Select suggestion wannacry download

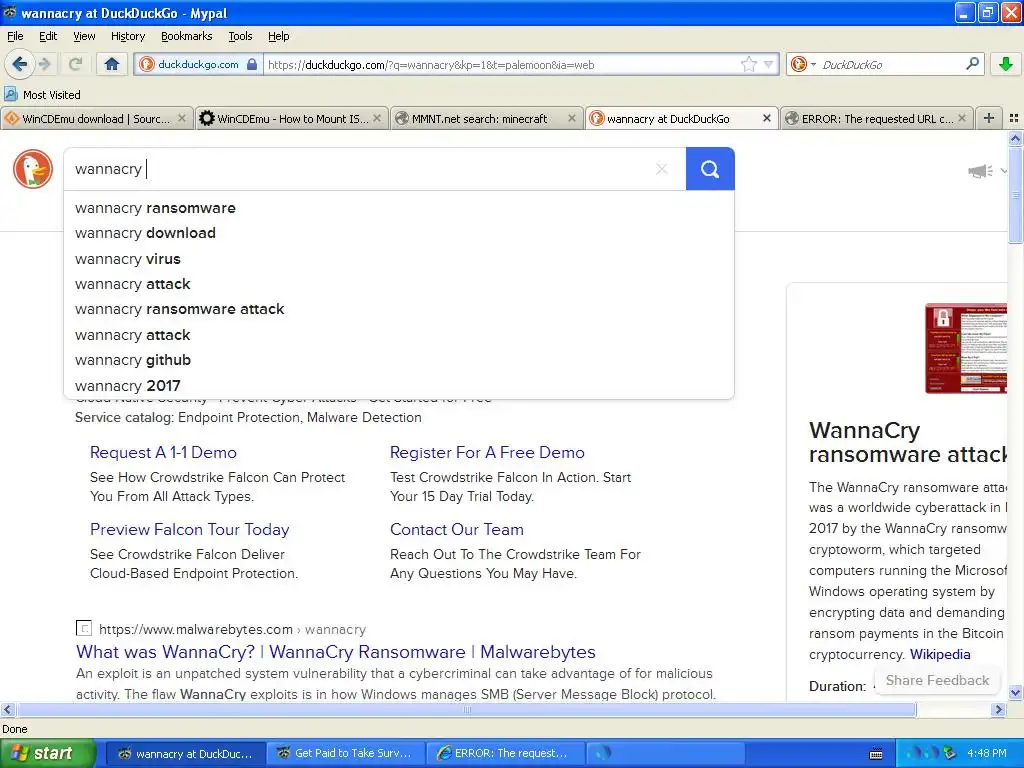click(x=399, y=233)
